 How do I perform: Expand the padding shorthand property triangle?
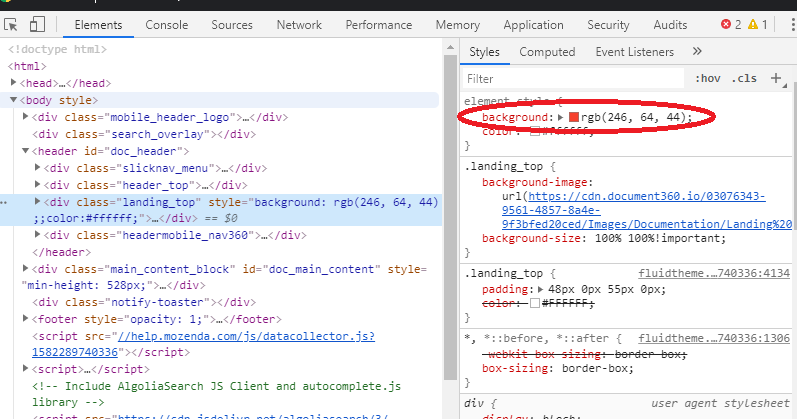(x=540, y=289)
